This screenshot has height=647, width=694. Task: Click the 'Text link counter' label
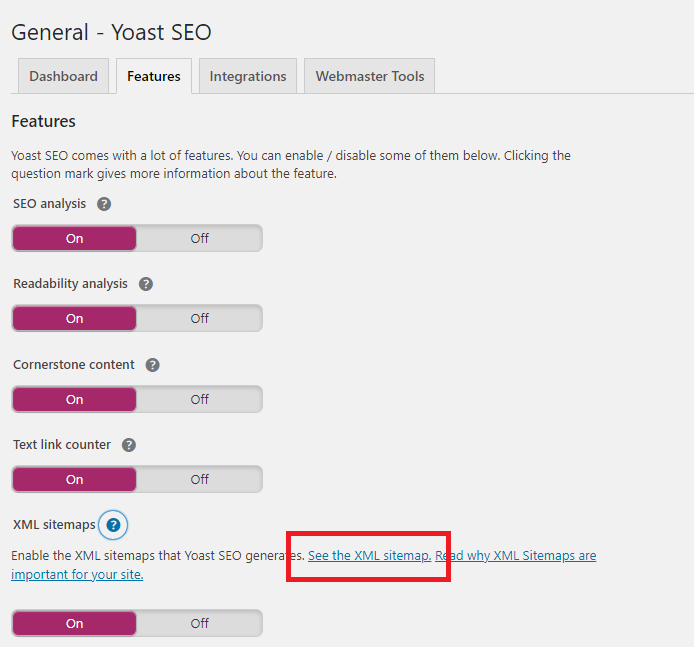pyautogui.click(x=62, y=445)
